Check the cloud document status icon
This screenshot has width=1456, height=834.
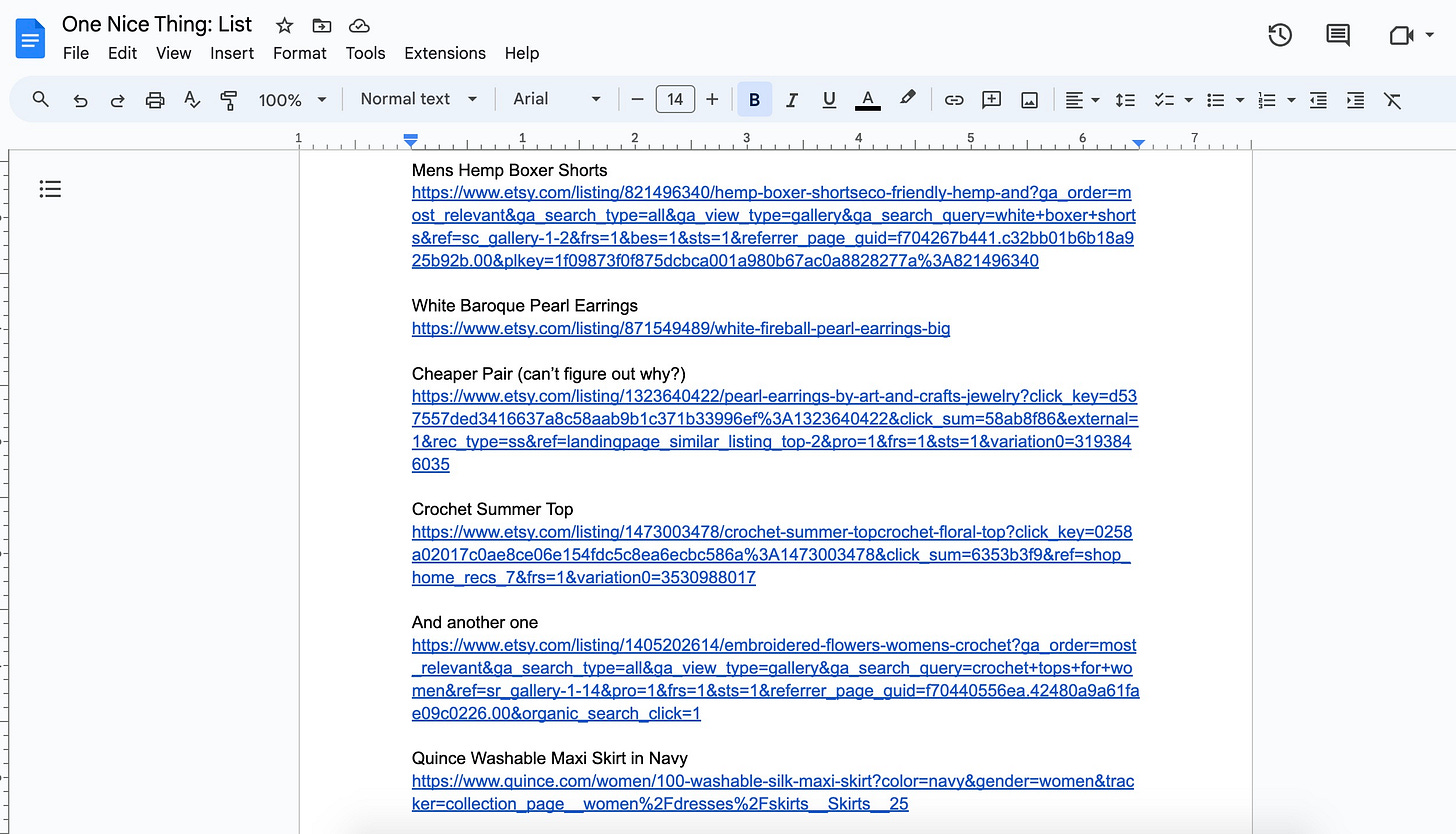[358, 26]
